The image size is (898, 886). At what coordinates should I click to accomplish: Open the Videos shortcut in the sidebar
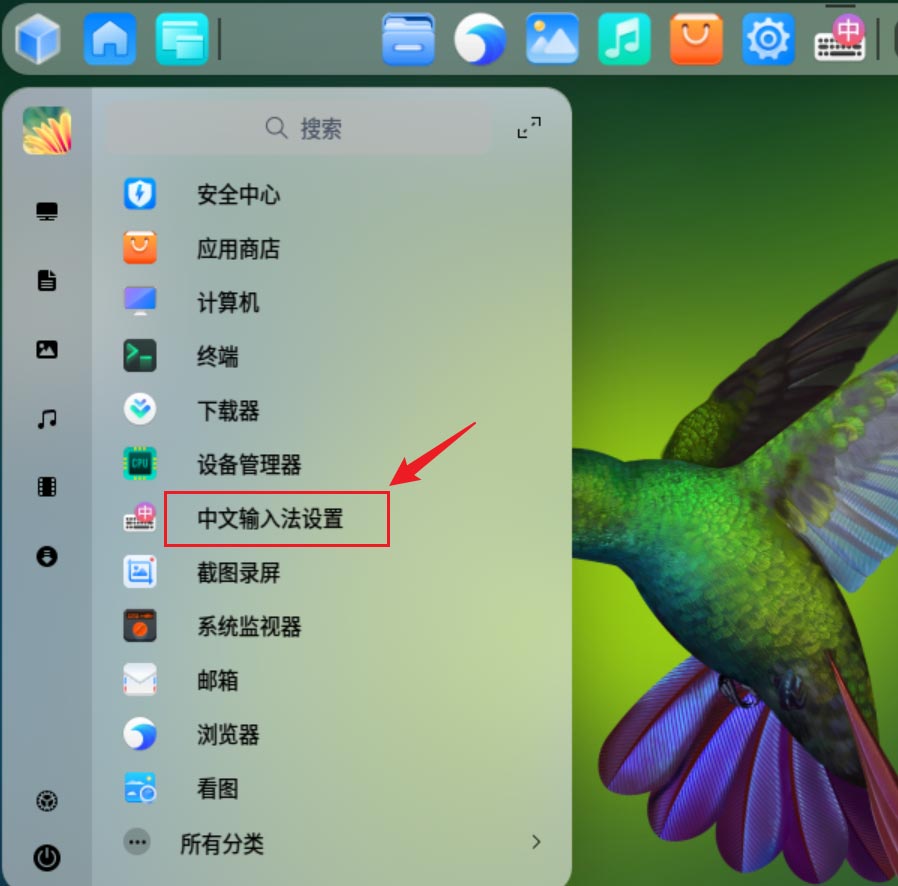tap(47, 487)
